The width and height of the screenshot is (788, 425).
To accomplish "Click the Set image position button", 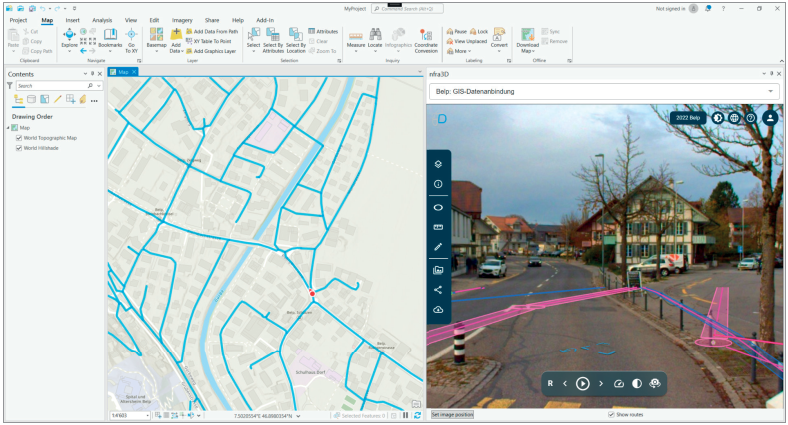I will (x=452, y=414).
